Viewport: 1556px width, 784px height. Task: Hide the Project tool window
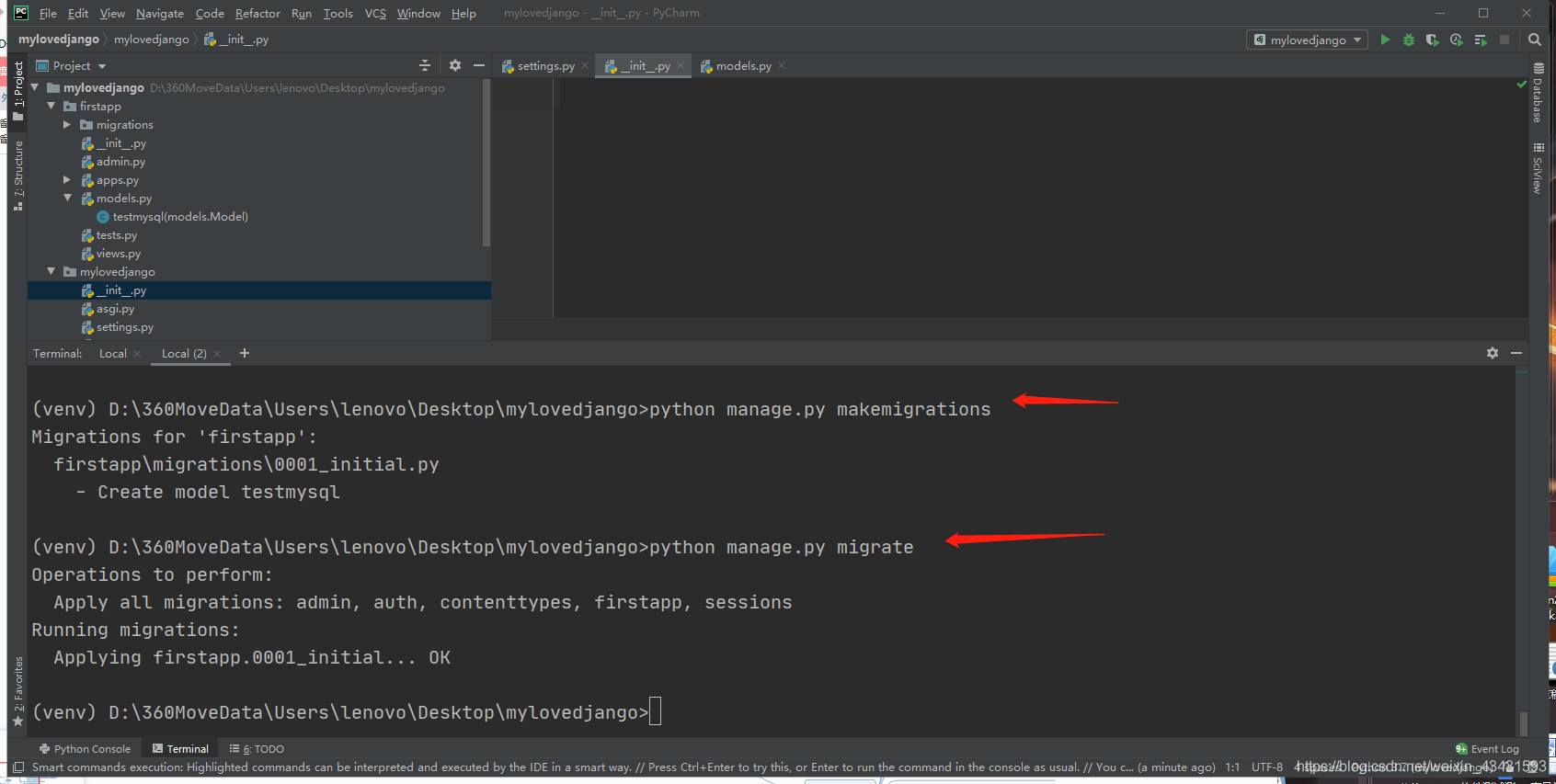click(x=479, y=65)
